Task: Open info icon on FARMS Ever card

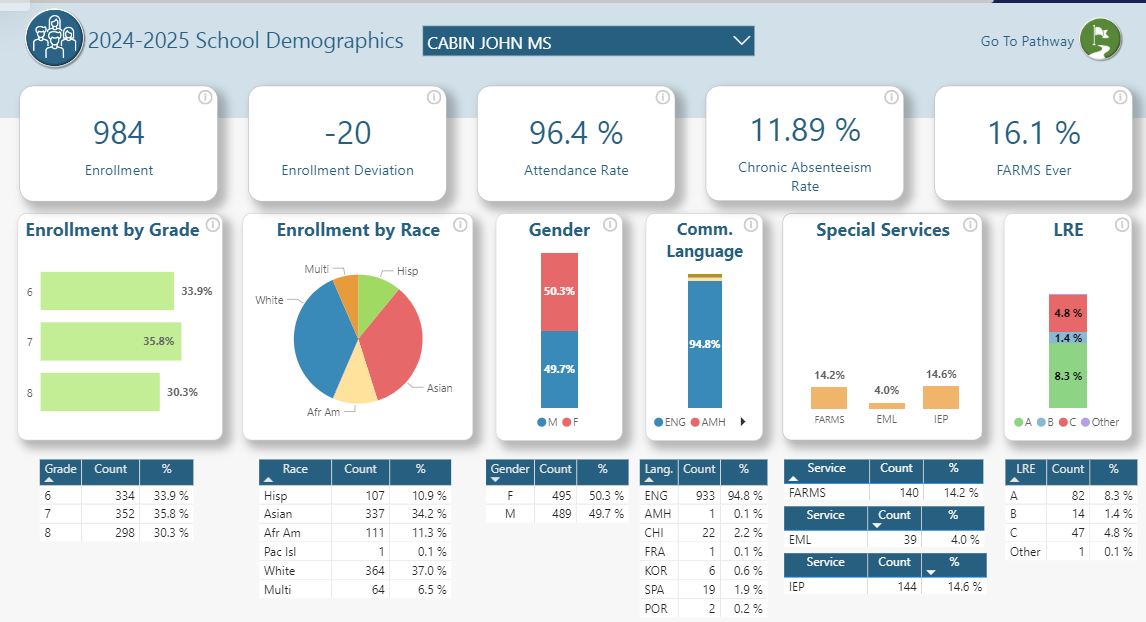Action: point(1120,97)
